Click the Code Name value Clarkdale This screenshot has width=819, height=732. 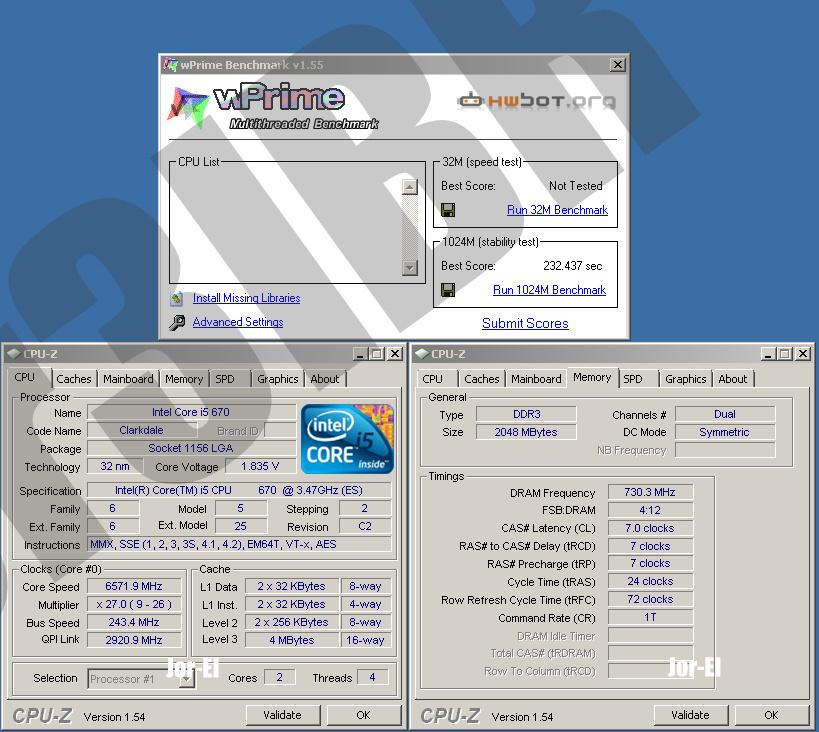click(x=142, y=430)
